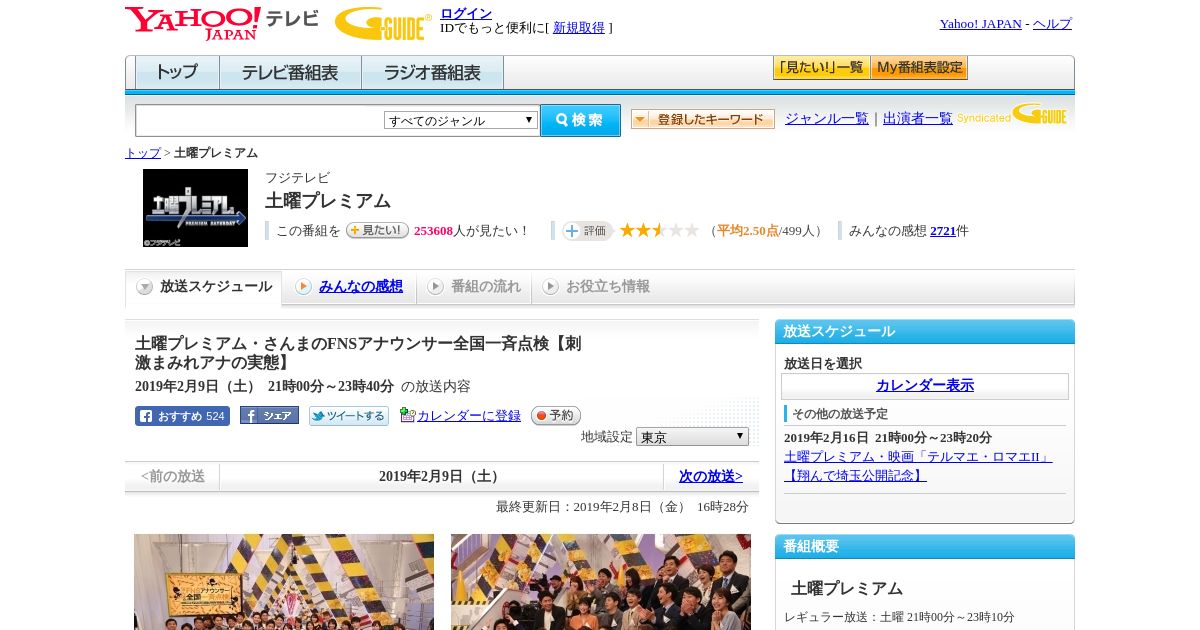Click the ヘルプ link

coord(1052,24)
